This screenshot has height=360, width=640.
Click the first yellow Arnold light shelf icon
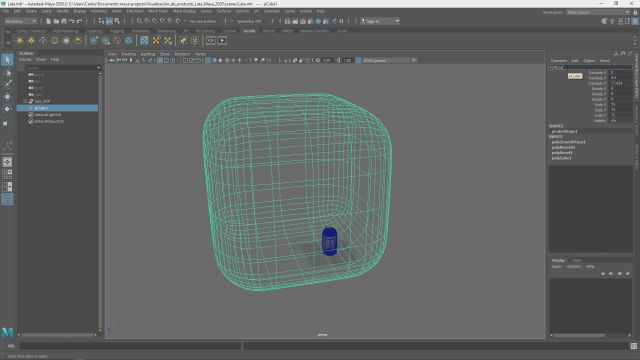[x=20, y=40]
